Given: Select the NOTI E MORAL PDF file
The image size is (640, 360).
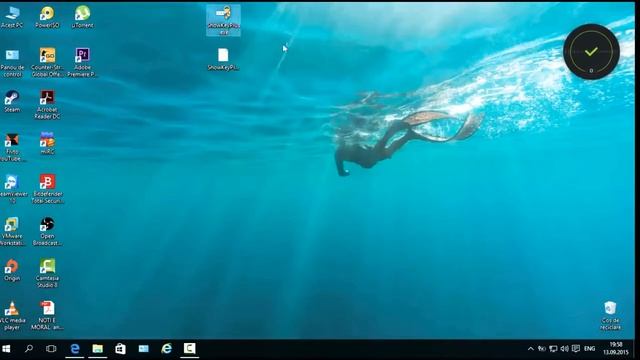Looking at the screenshot, I should point(47,316).
